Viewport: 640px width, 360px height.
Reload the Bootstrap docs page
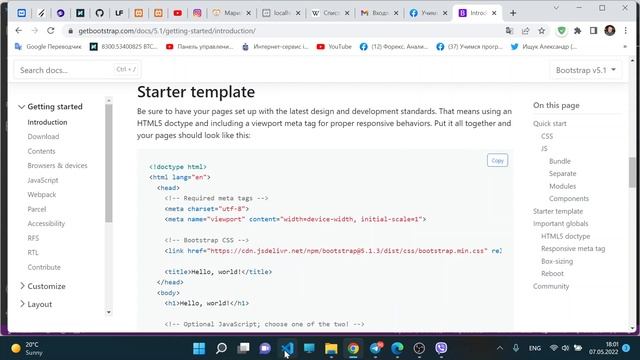coord(51,31)
